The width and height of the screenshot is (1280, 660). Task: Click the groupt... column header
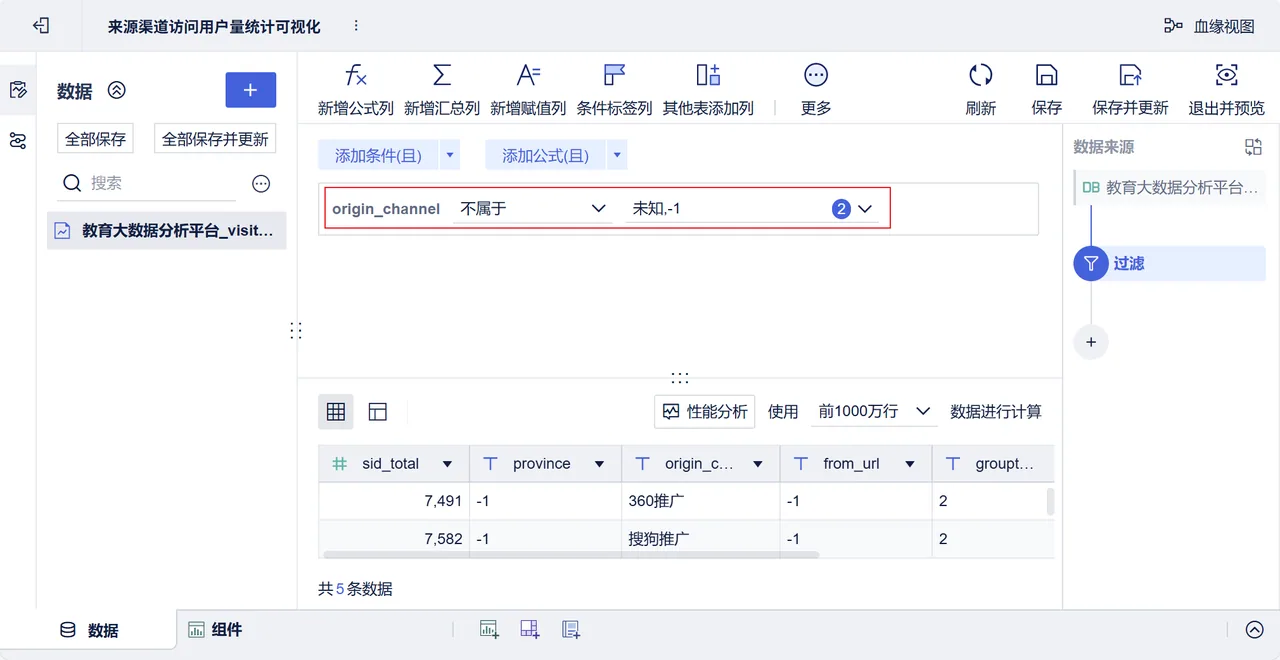(993, 464)
